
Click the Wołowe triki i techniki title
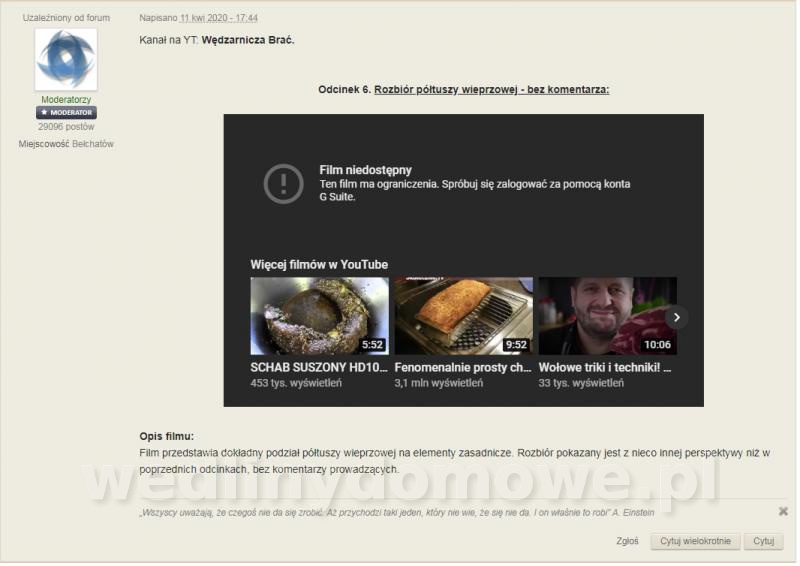[x=604, y=367]
